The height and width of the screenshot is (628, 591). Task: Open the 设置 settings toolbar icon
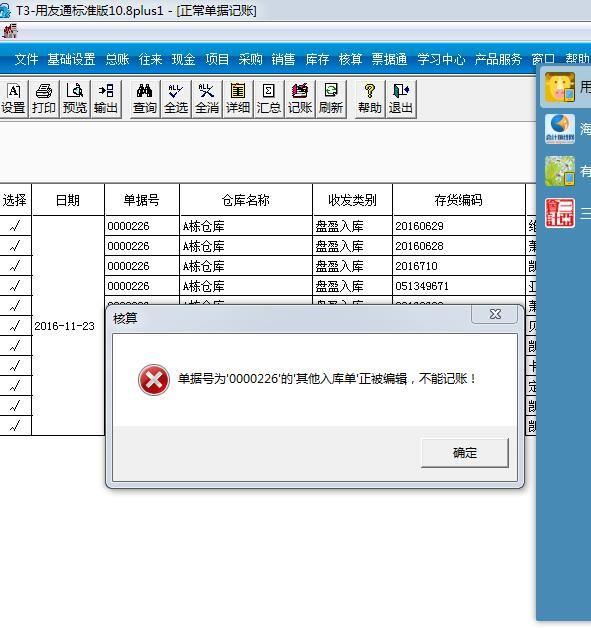[13, 99]
